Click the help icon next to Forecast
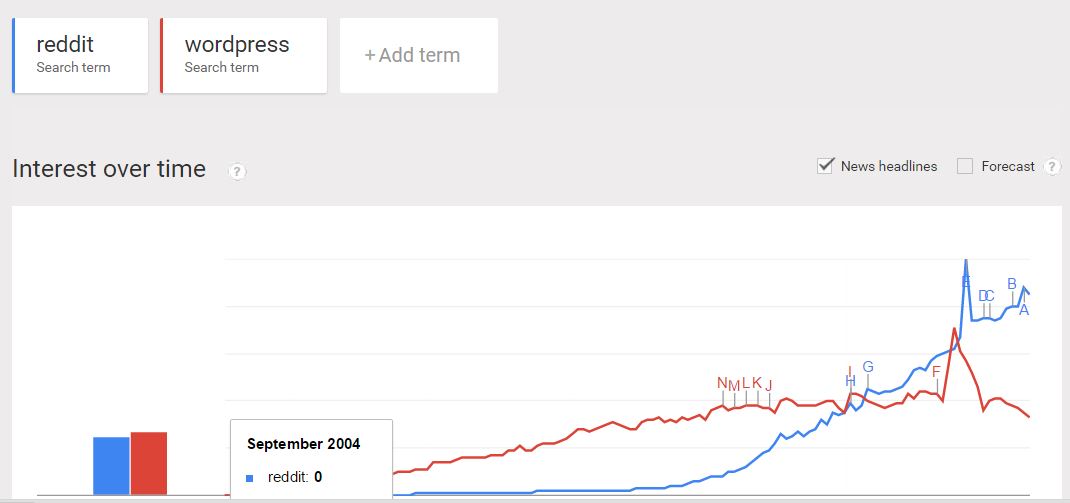 1054,166
